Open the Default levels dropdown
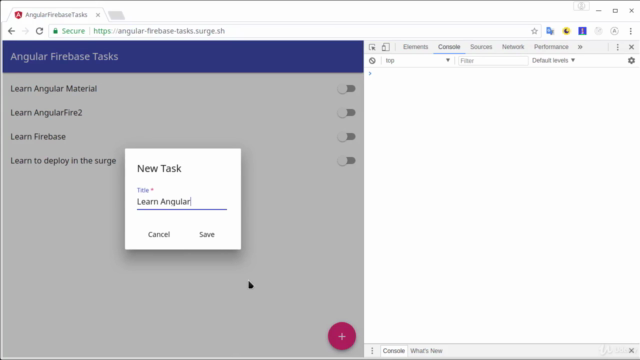Viewport: 640px width, 360px height. pyautogui.click(x=553, y=60)
